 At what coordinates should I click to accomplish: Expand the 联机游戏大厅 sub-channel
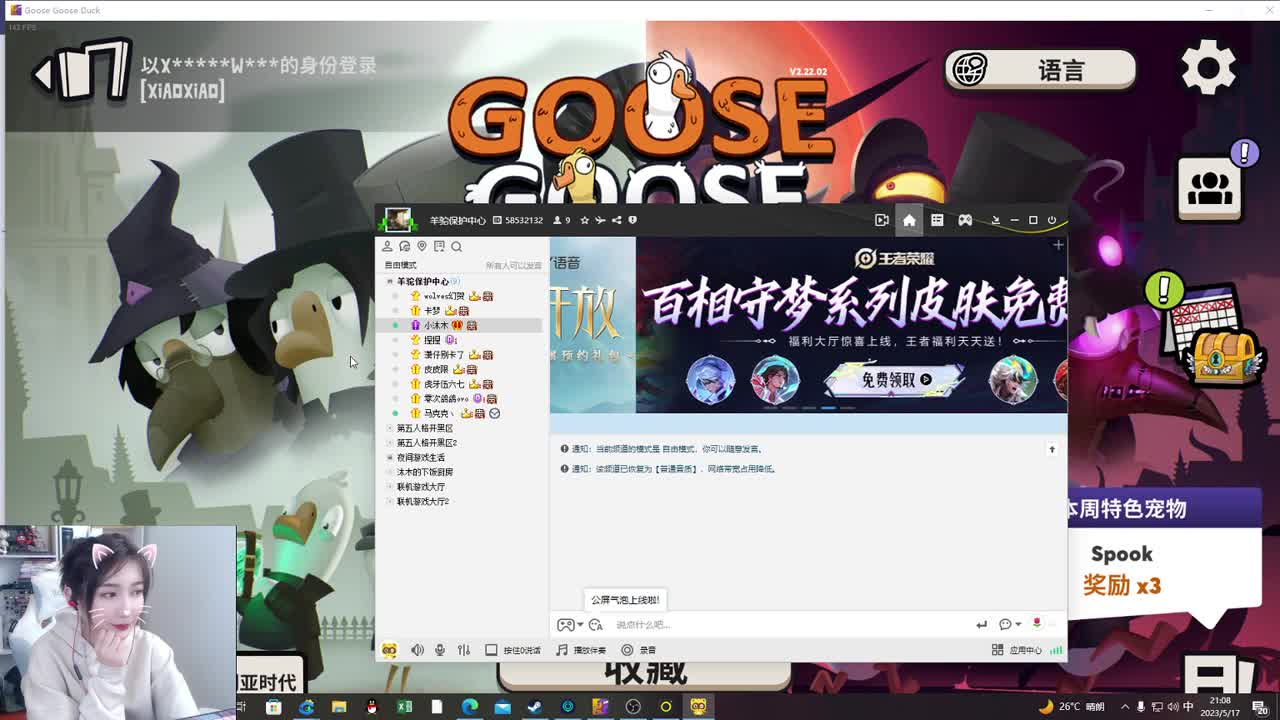tap(390, 487)
